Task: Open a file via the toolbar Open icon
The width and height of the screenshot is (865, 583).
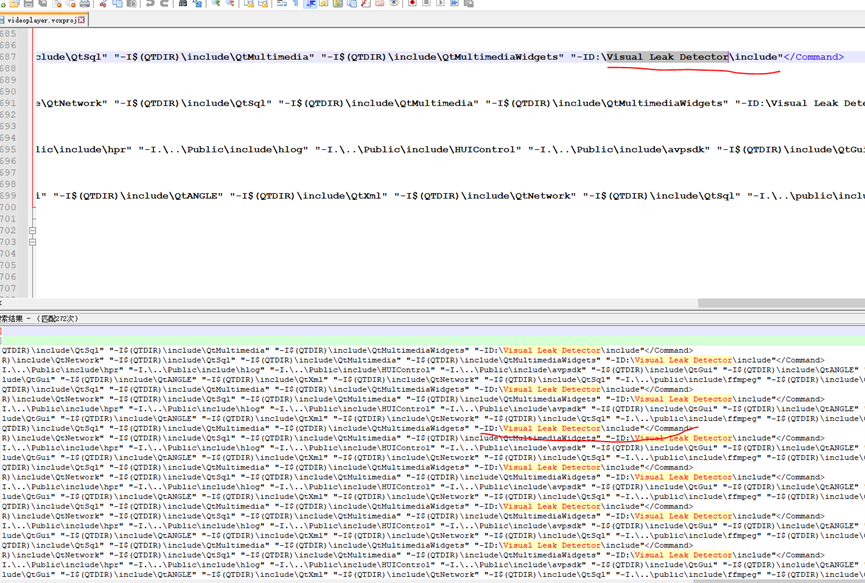Action: [x=14, y=3]
